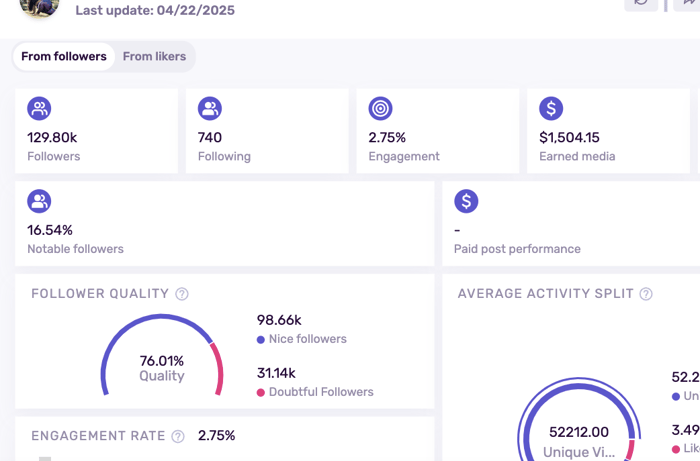Open Engagement Rate help question icon
700x461 pixels.
(178, 437)
